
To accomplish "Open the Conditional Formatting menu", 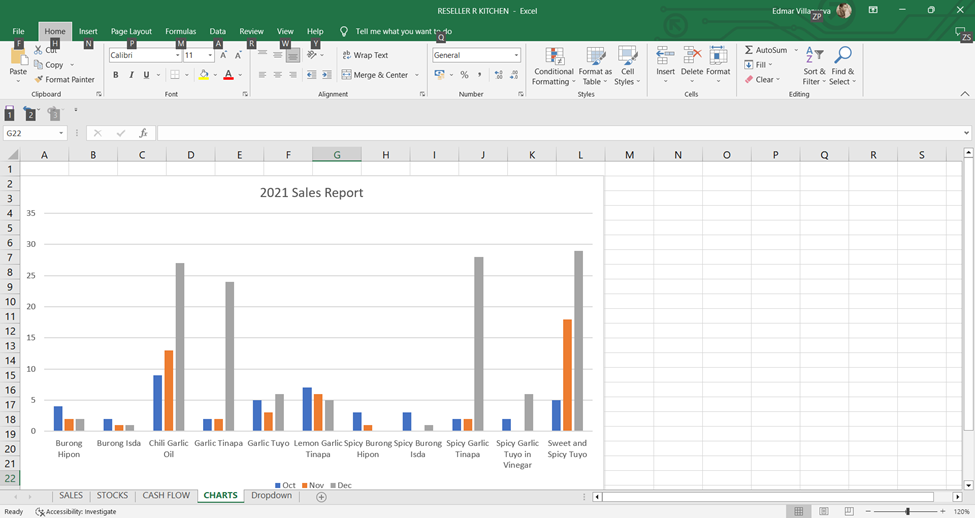I will [x=554, y=63].
